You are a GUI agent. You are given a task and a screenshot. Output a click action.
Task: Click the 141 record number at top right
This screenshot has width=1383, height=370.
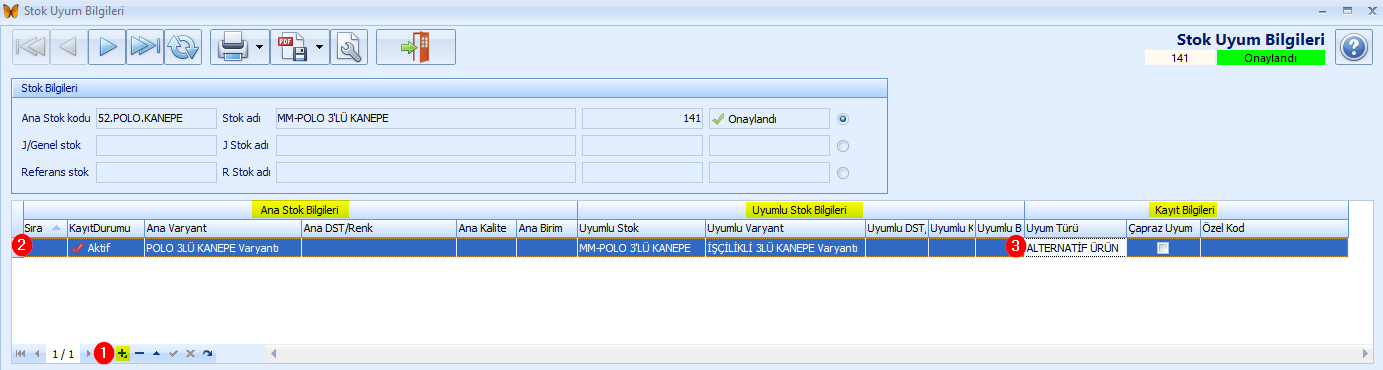(x=1179, y=58)
